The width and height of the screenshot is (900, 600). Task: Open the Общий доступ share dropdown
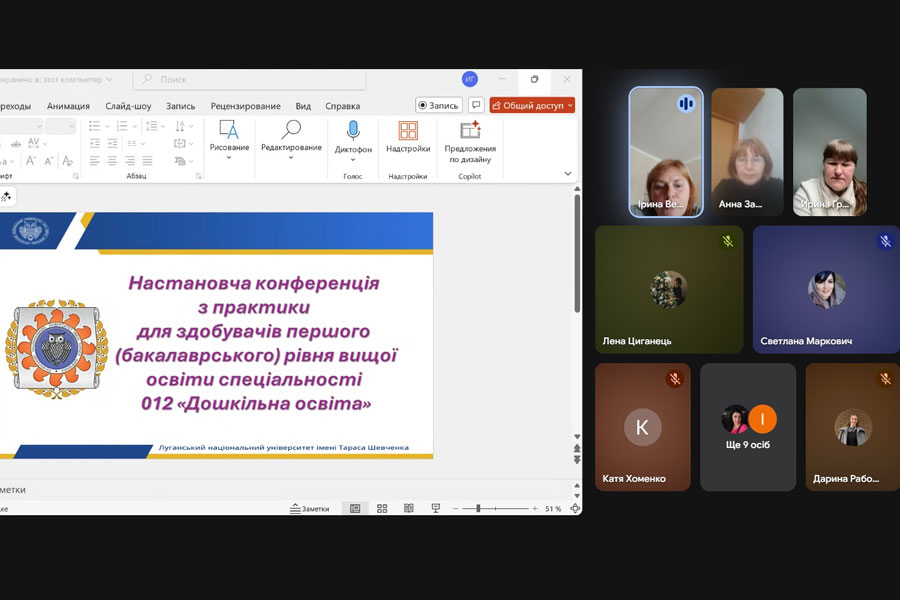532,106
